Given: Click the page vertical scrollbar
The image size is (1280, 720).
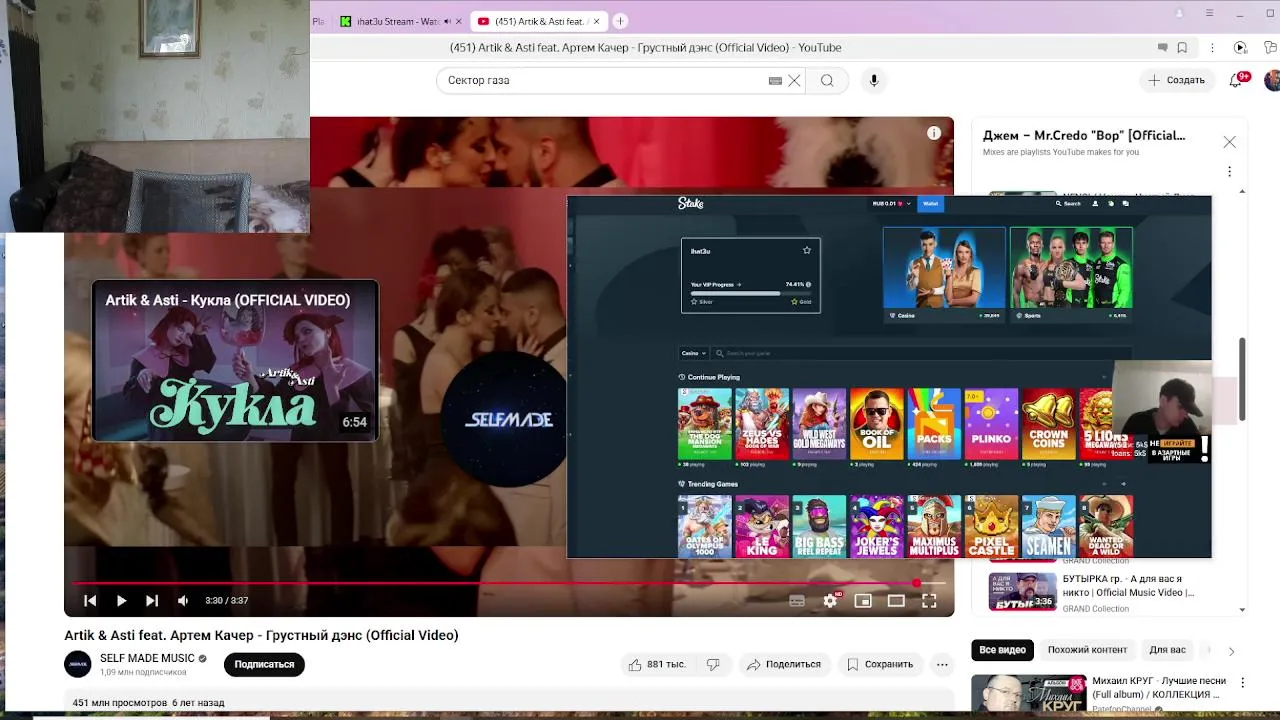Looking at the screenshot, I should tap(1243, 380).
